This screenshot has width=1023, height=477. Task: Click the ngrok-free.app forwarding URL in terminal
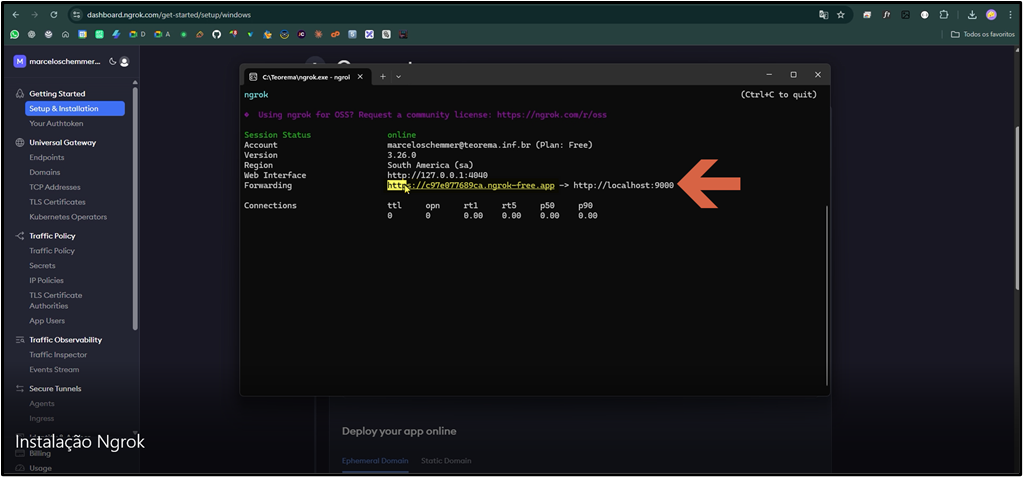[x=470, y=185]
